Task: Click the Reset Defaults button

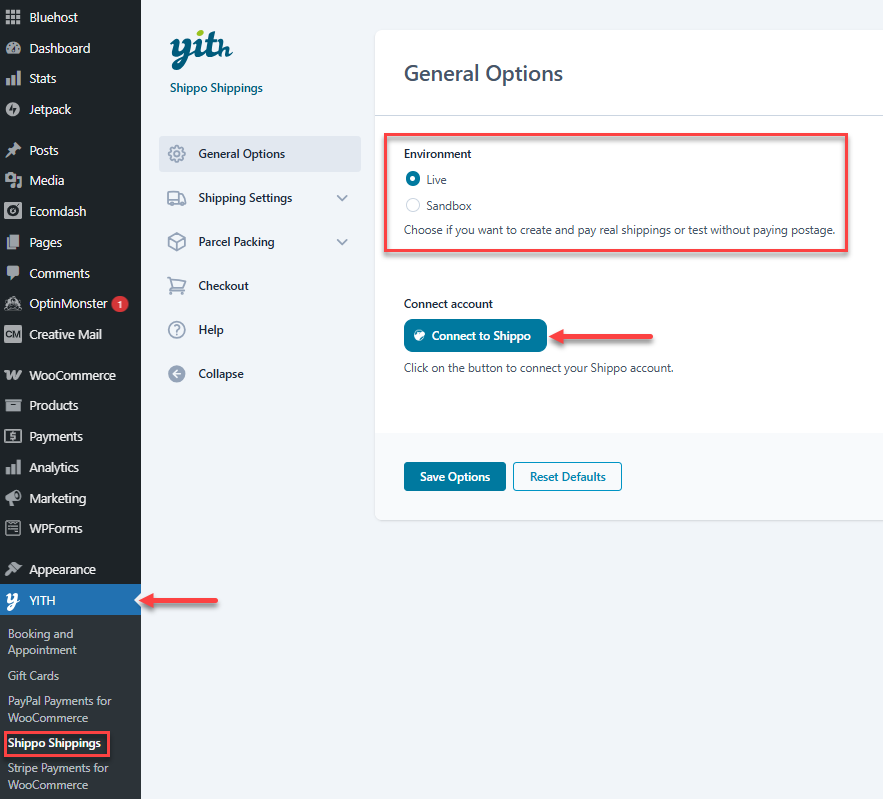Action: coord(567,476)
